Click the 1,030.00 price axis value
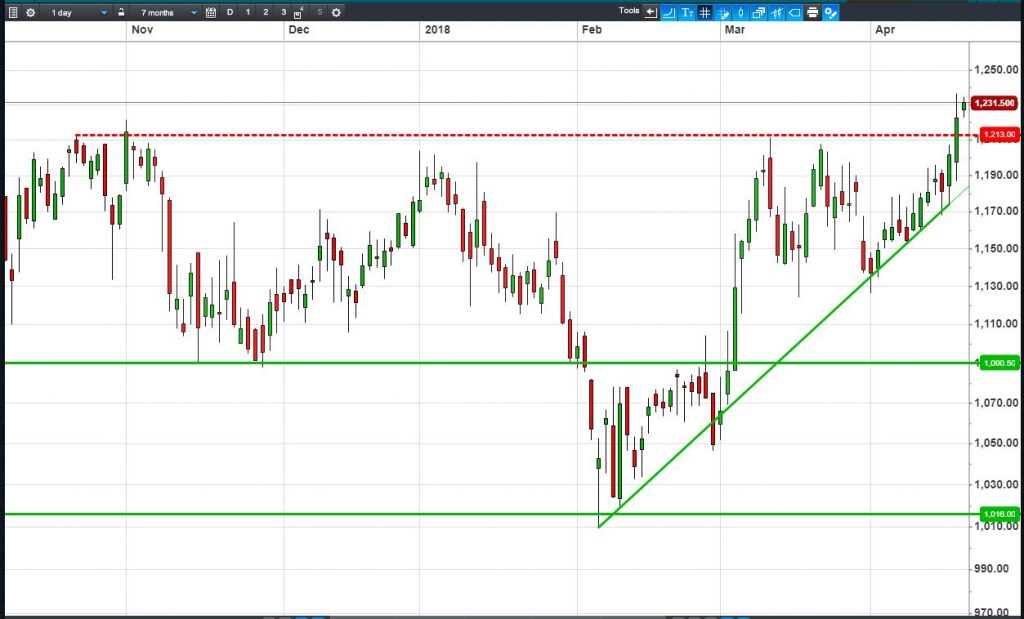Viewport: 1024px width, 619px height. point(996,484)
